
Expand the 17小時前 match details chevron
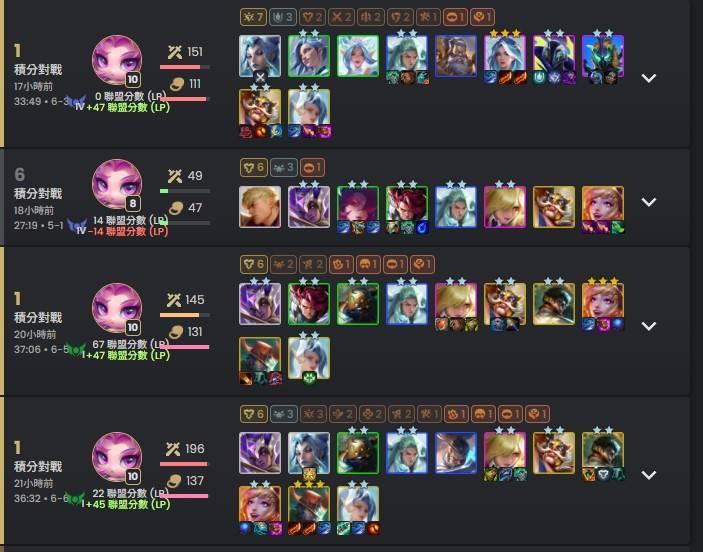[x=648, y=78]
